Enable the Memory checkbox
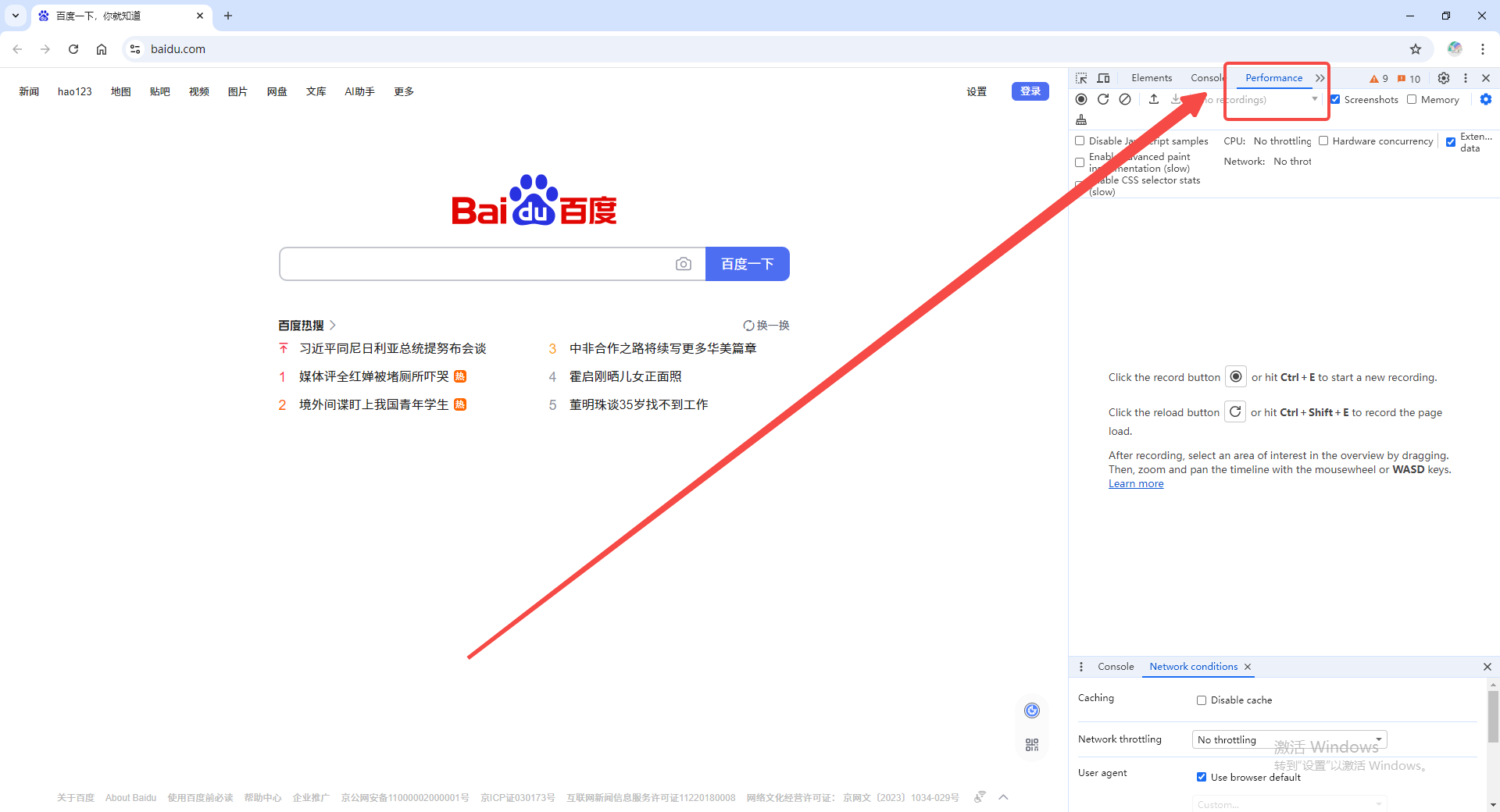 [1412, 99]
